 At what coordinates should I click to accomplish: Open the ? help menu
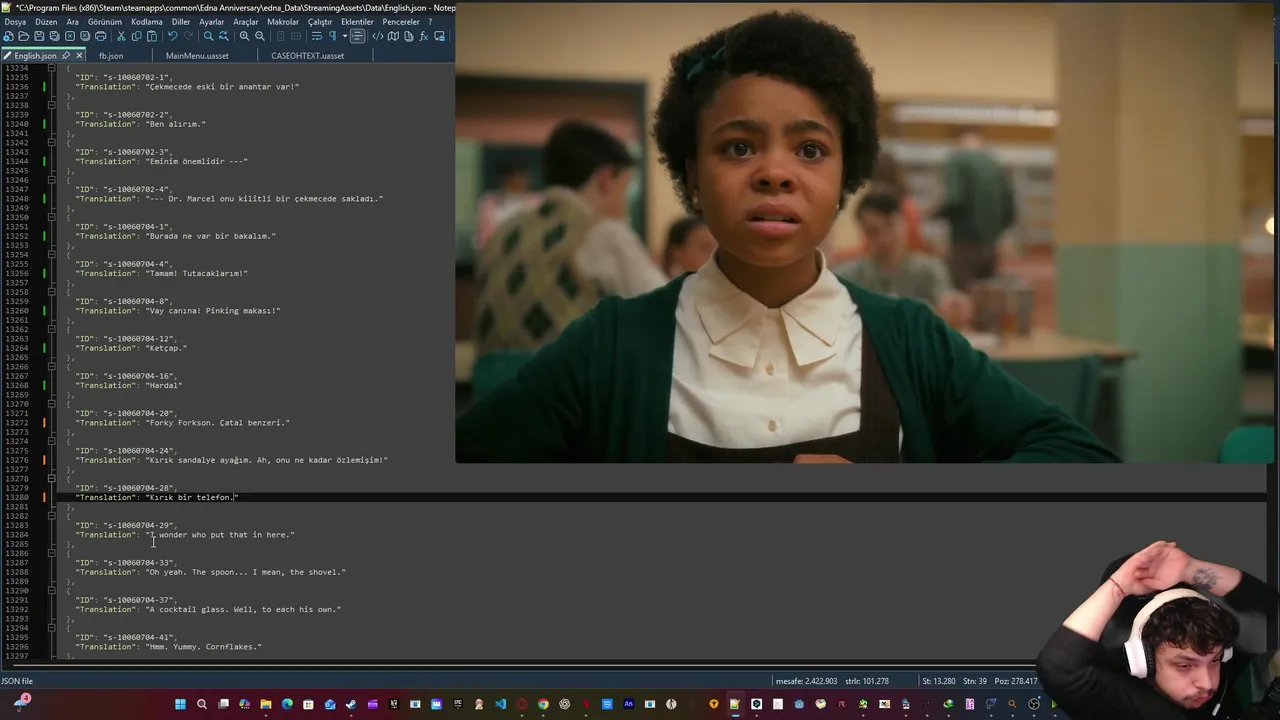click(x=430, y=22)
